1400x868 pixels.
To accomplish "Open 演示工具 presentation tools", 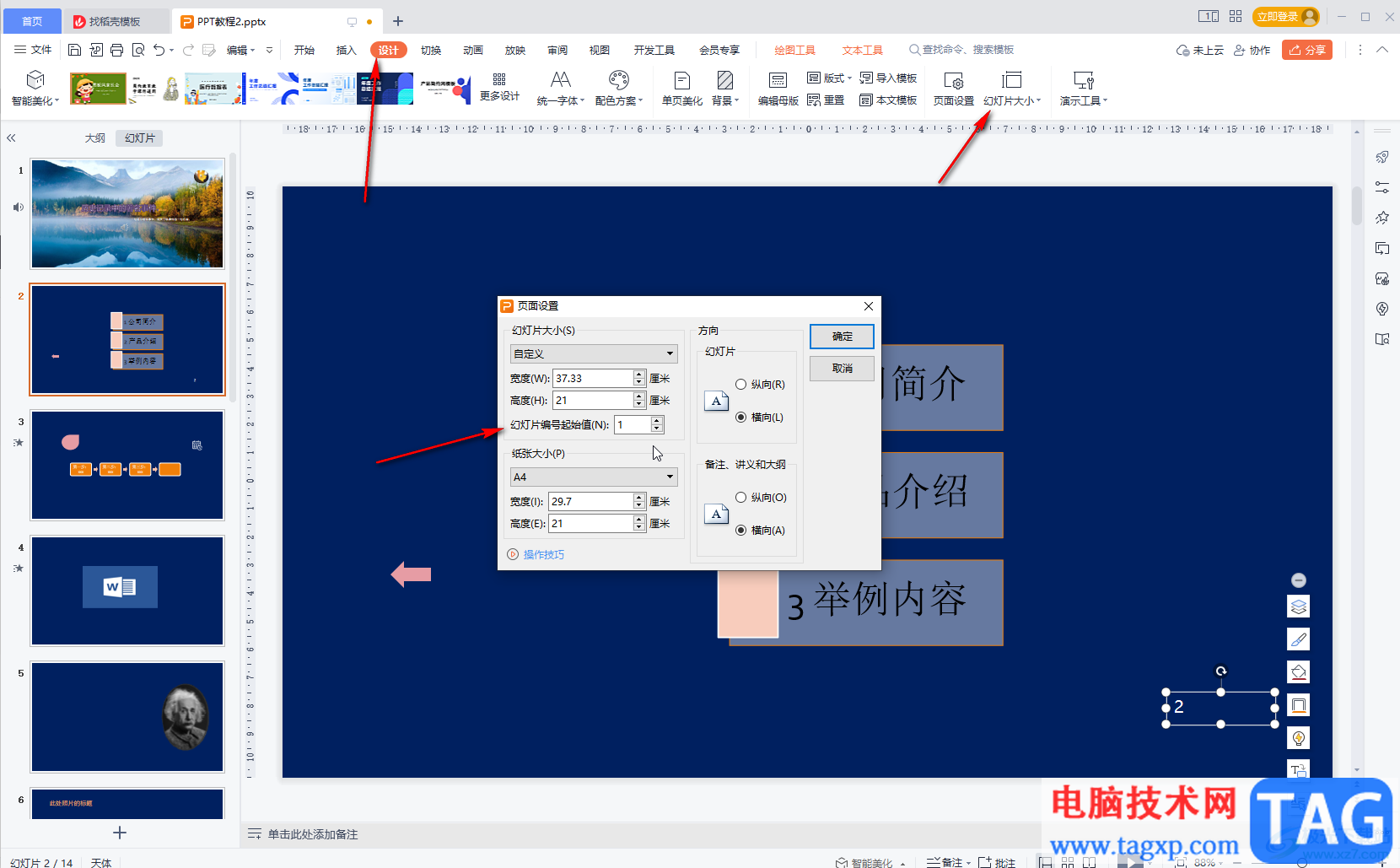I will click(x=1083, y=88).
